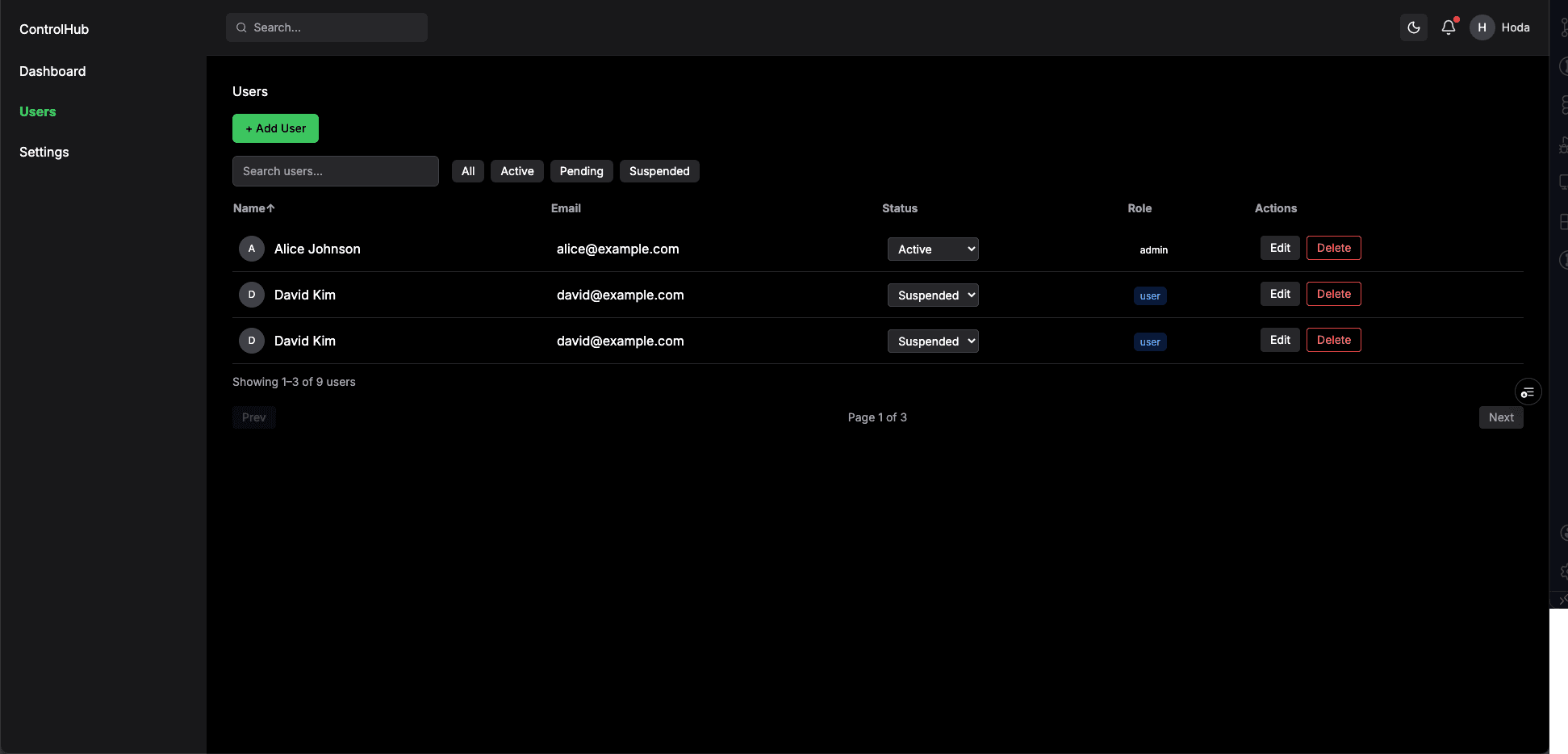Go to Dashboard in sidebar

pos(52,71)
